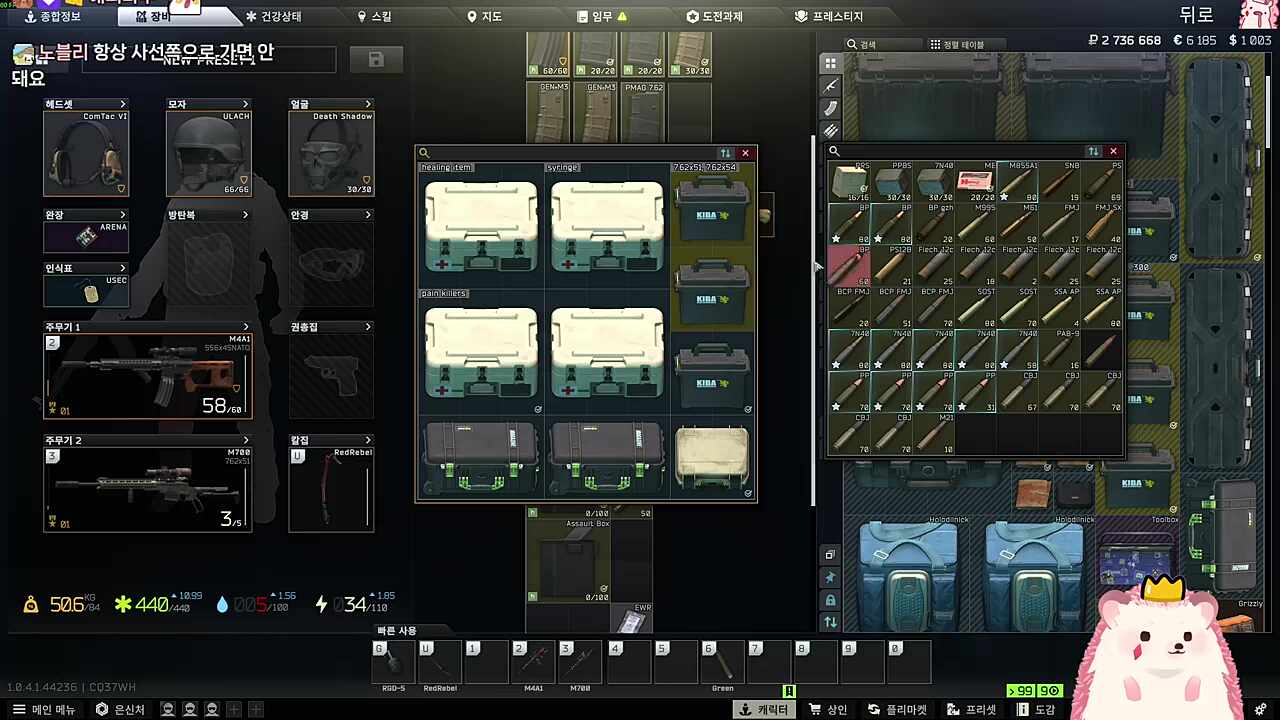1280x720 pixels.
Task: Select the M21 ammo stack
Action: (933, 434)
